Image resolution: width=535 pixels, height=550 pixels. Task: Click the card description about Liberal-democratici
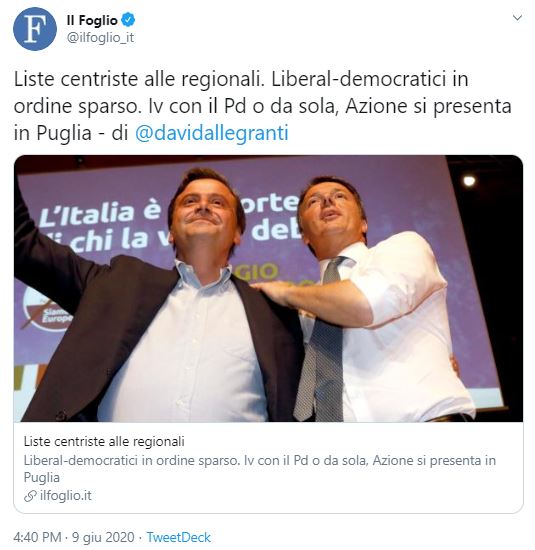click(260, 469)
